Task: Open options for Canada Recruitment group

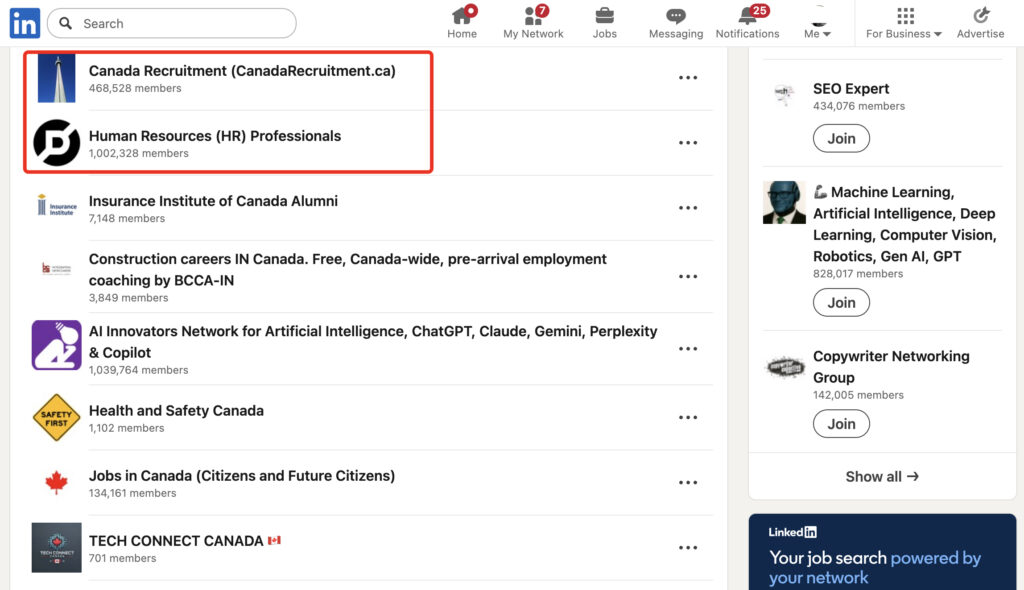Action: click(688, 78)
